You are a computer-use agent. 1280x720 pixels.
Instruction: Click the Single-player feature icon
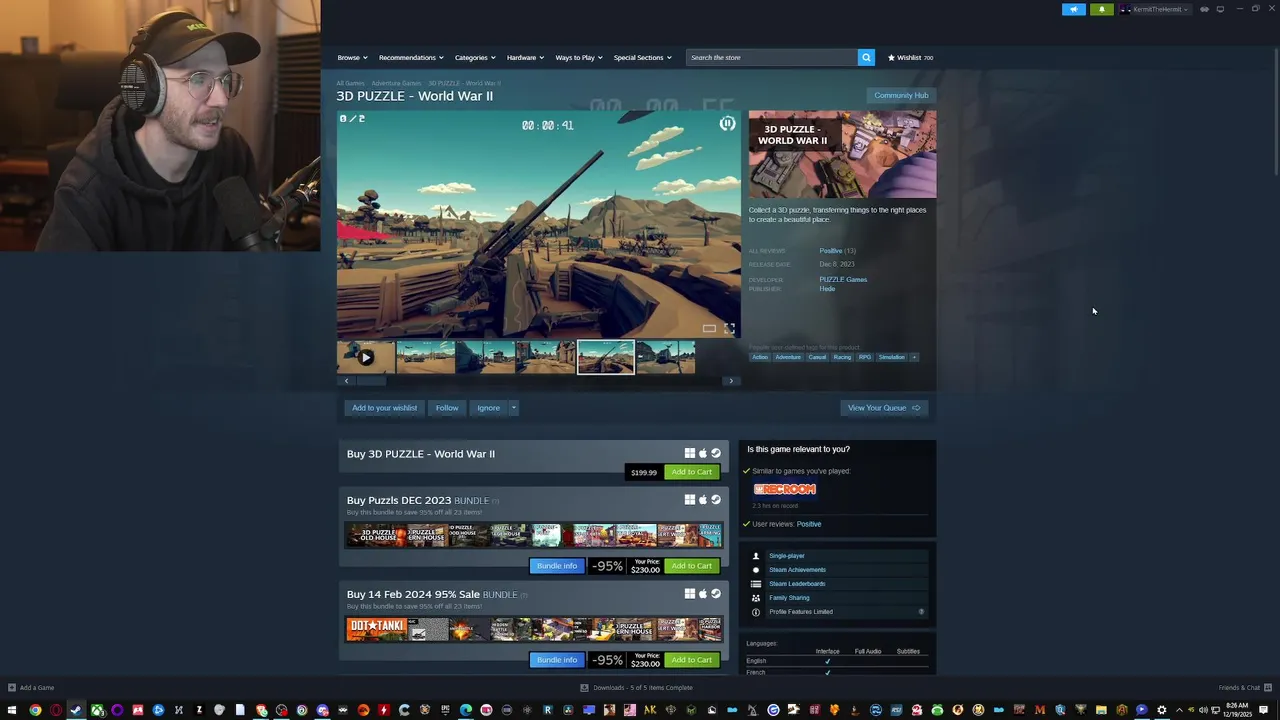click(x=756, y=556)
